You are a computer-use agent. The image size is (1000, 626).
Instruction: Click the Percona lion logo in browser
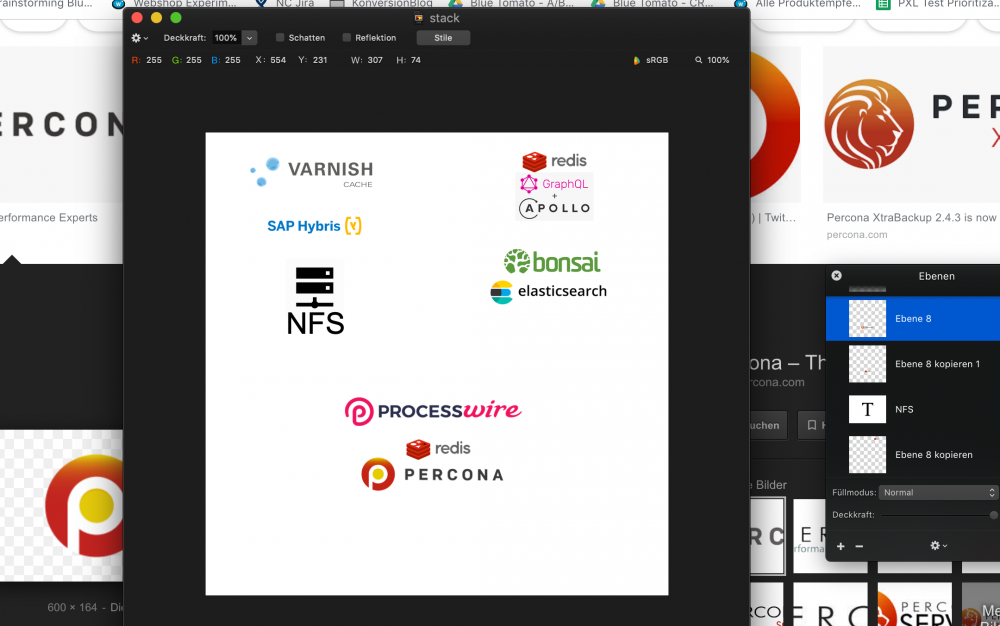point(869,124)
